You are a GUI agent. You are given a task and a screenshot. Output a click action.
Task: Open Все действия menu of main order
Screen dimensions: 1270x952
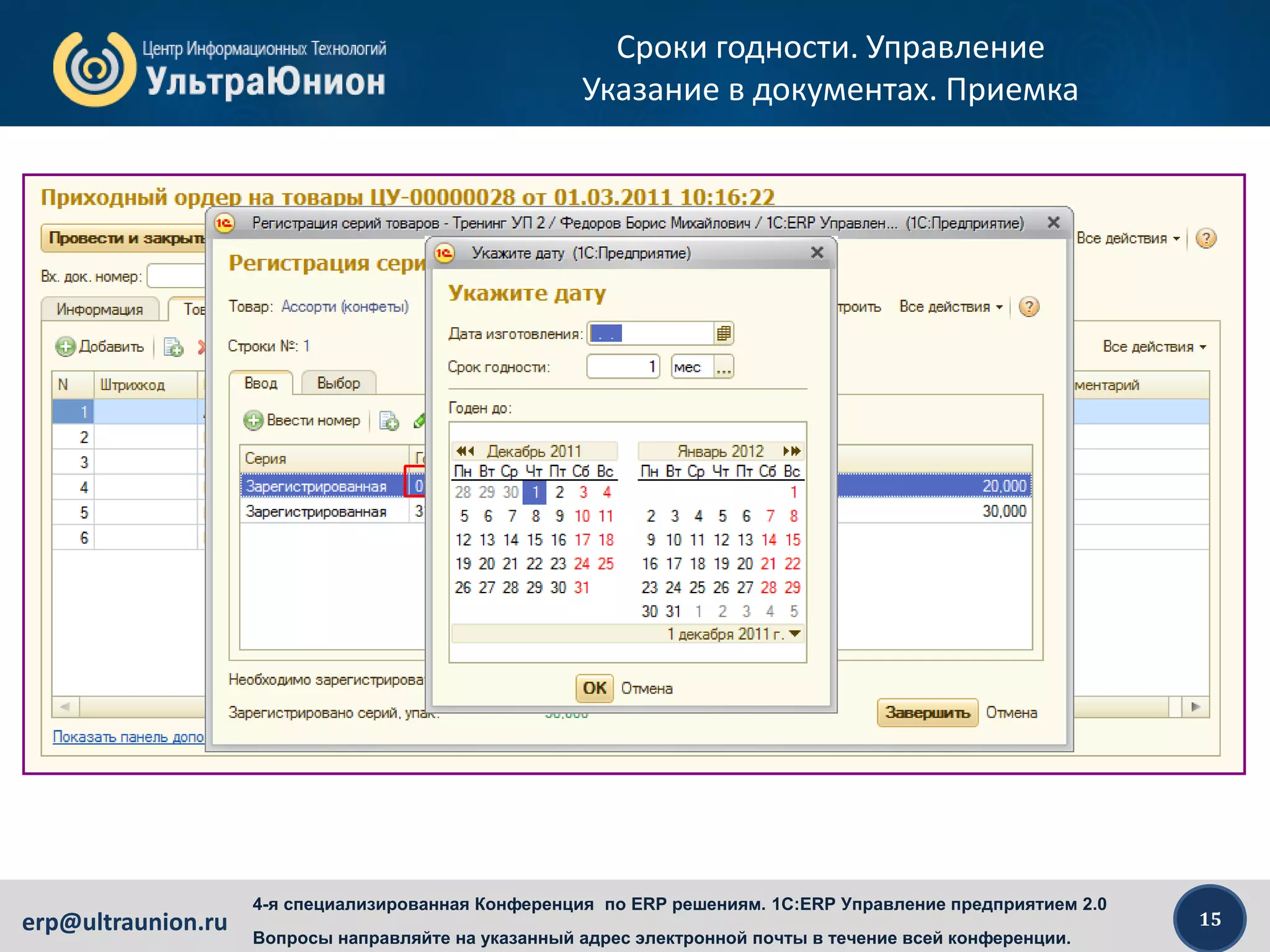coord(1127,239)
